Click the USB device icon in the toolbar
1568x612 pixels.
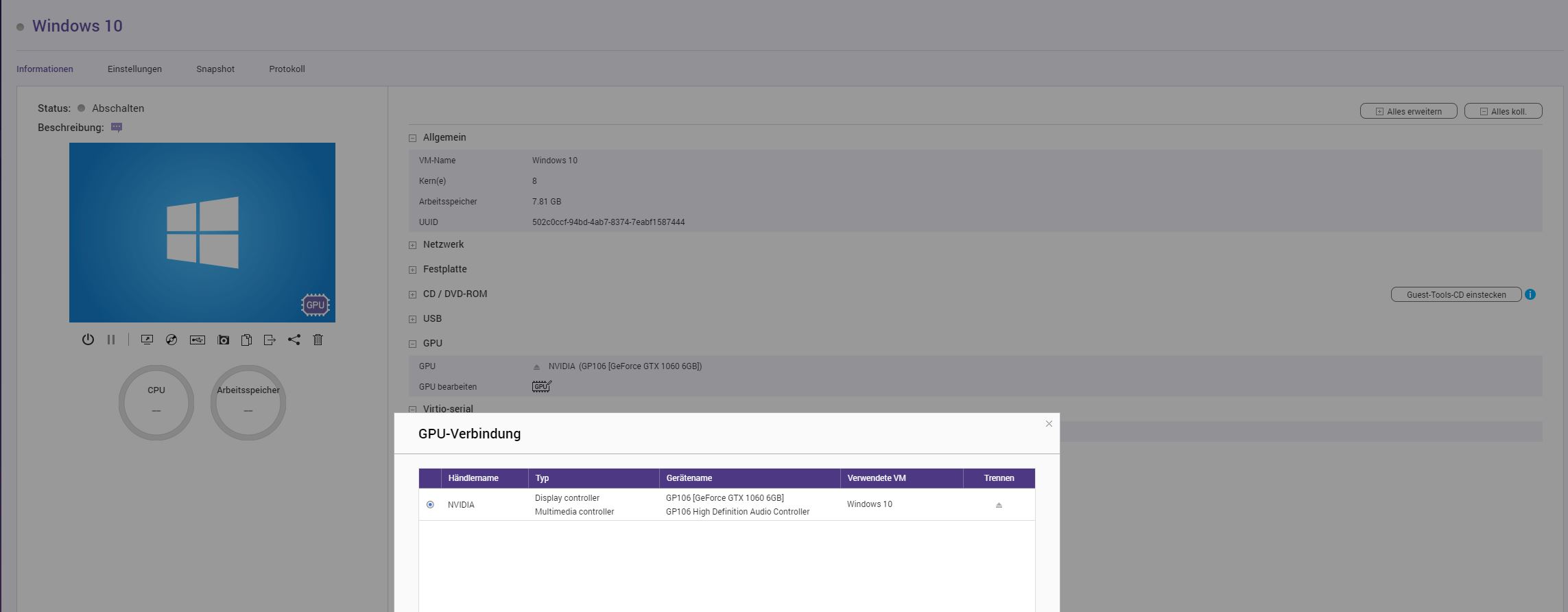tap(198, 340)
